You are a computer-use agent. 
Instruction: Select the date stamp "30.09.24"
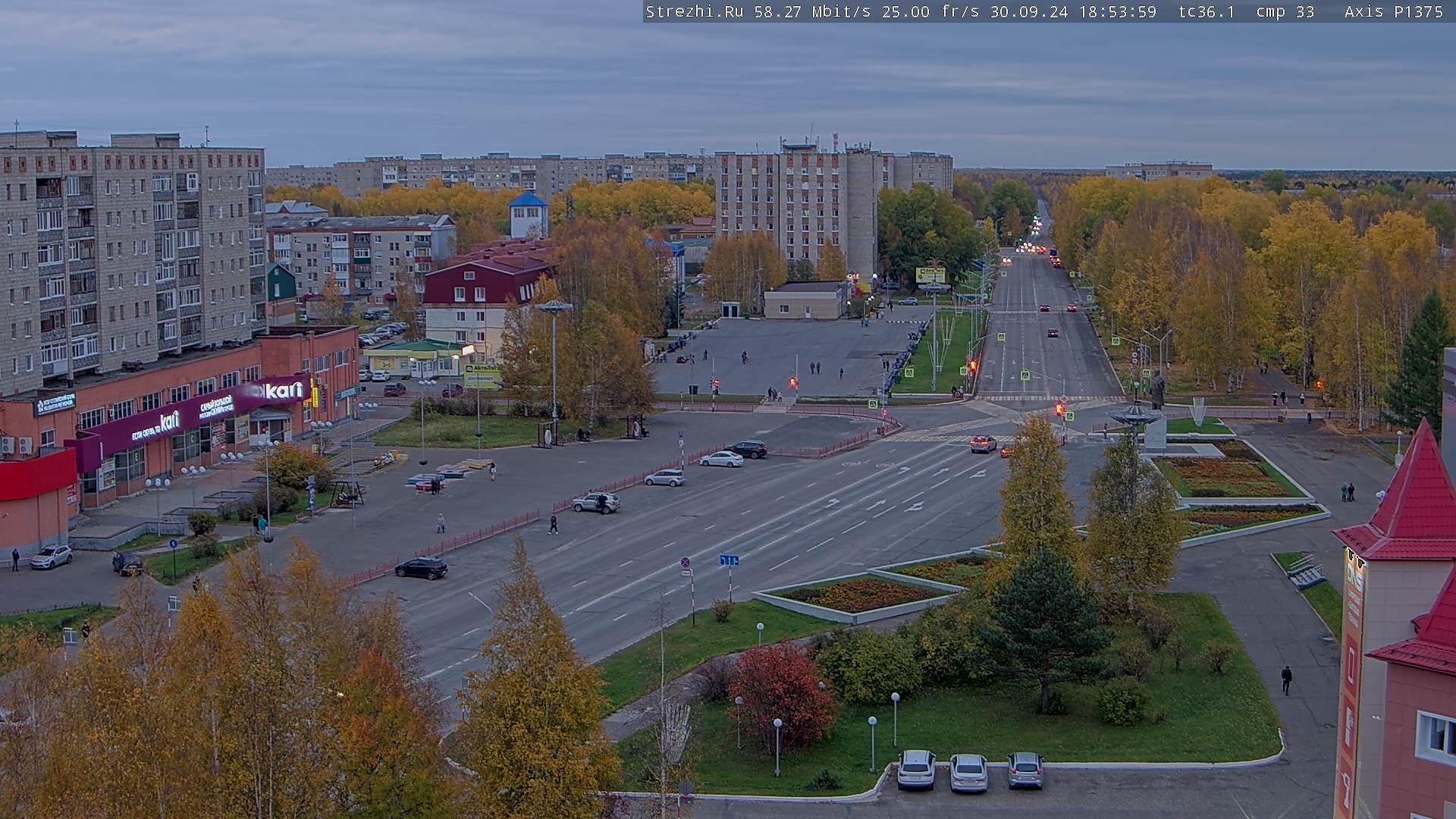[x=1028, y=11]
